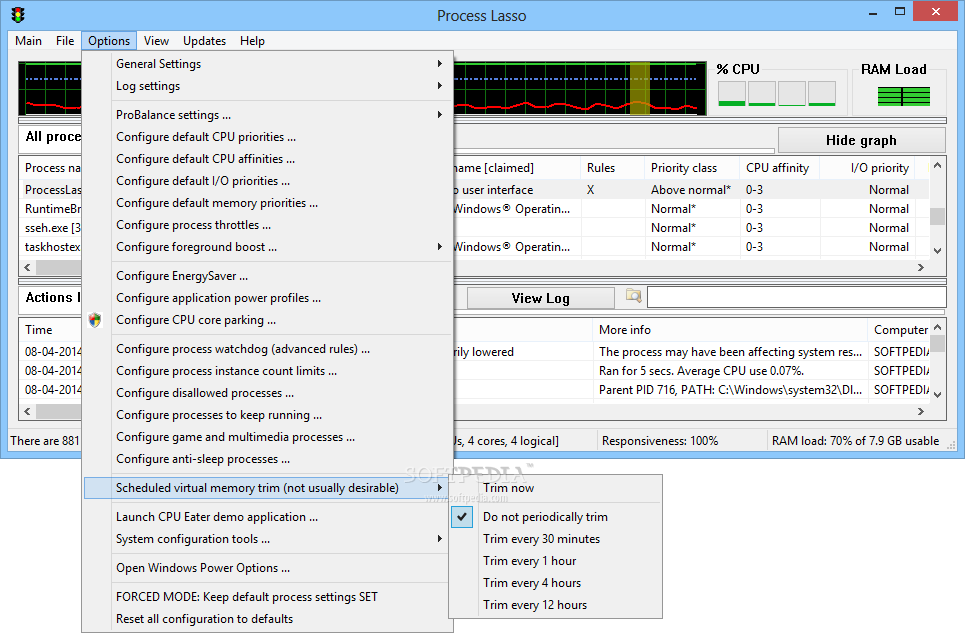Reset all configuration to defaults

coord(268,619)
